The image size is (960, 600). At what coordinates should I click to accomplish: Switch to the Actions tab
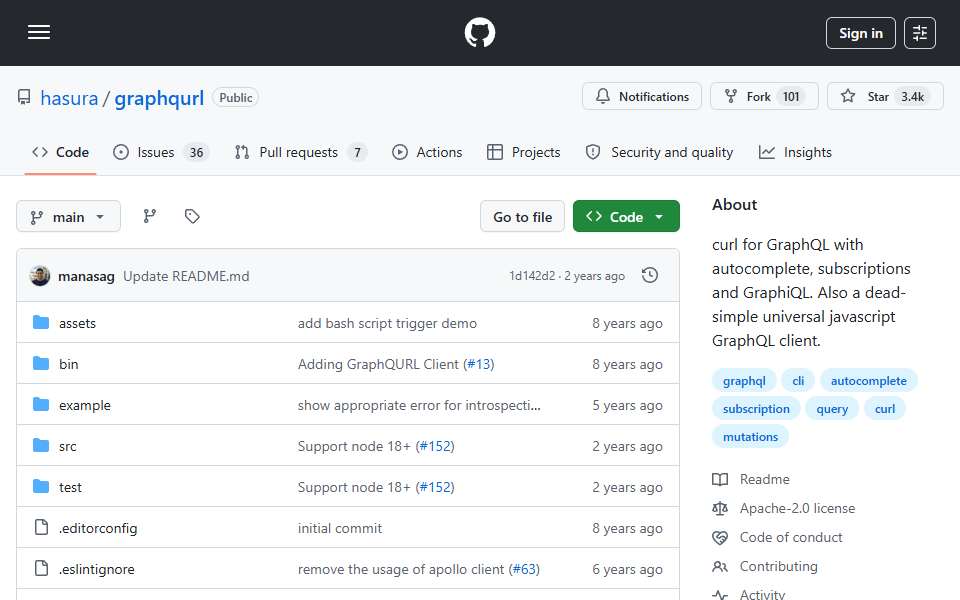pos(427,152)
